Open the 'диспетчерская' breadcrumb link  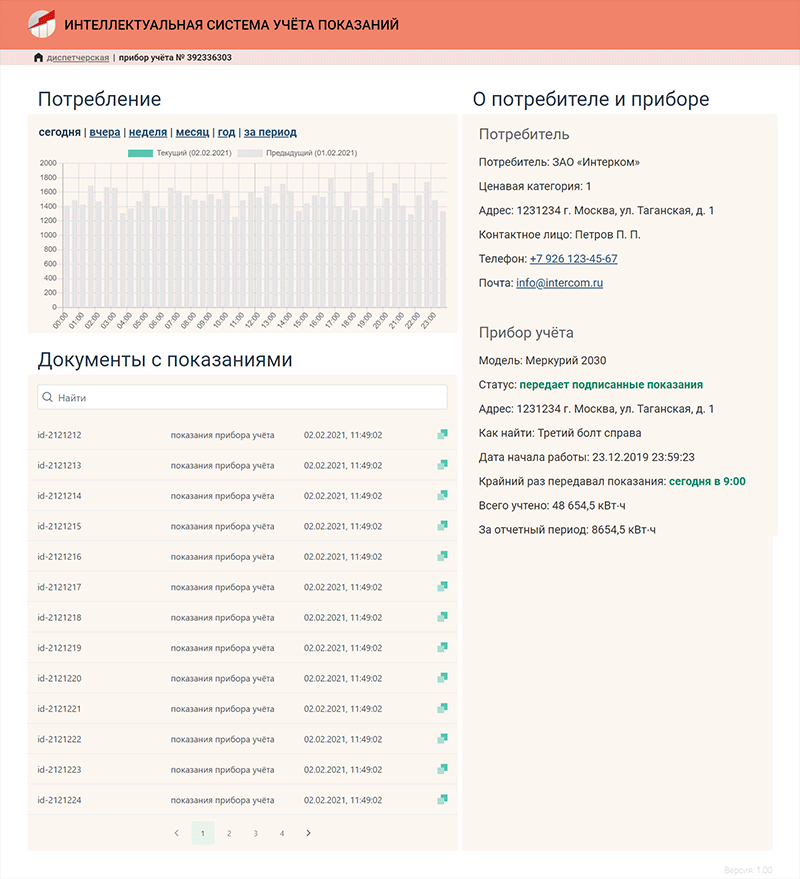[77, 58]
